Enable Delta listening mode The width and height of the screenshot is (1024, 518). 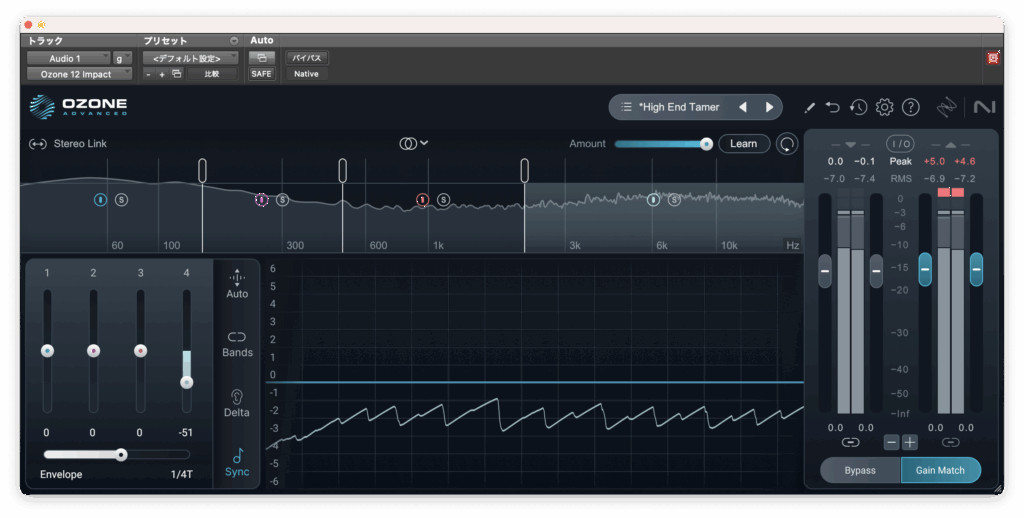pyautogui.click(x=237, y=402)
